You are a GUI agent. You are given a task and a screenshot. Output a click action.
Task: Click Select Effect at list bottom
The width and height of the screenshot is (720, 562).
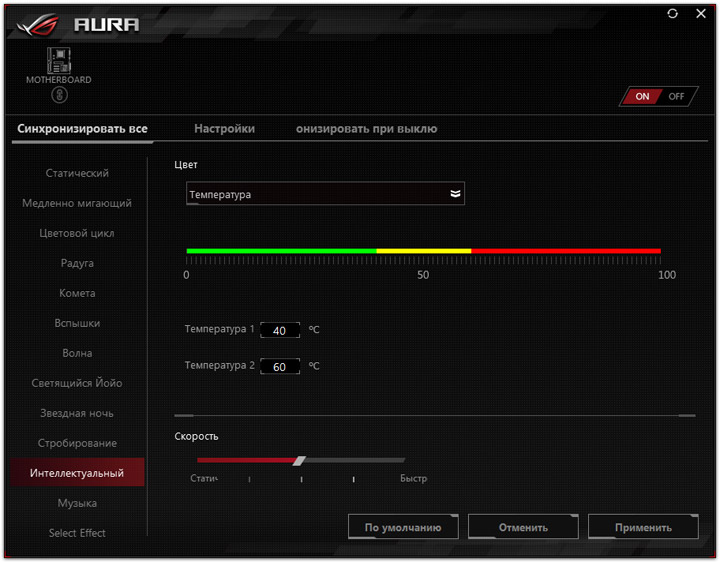[77, 533]
